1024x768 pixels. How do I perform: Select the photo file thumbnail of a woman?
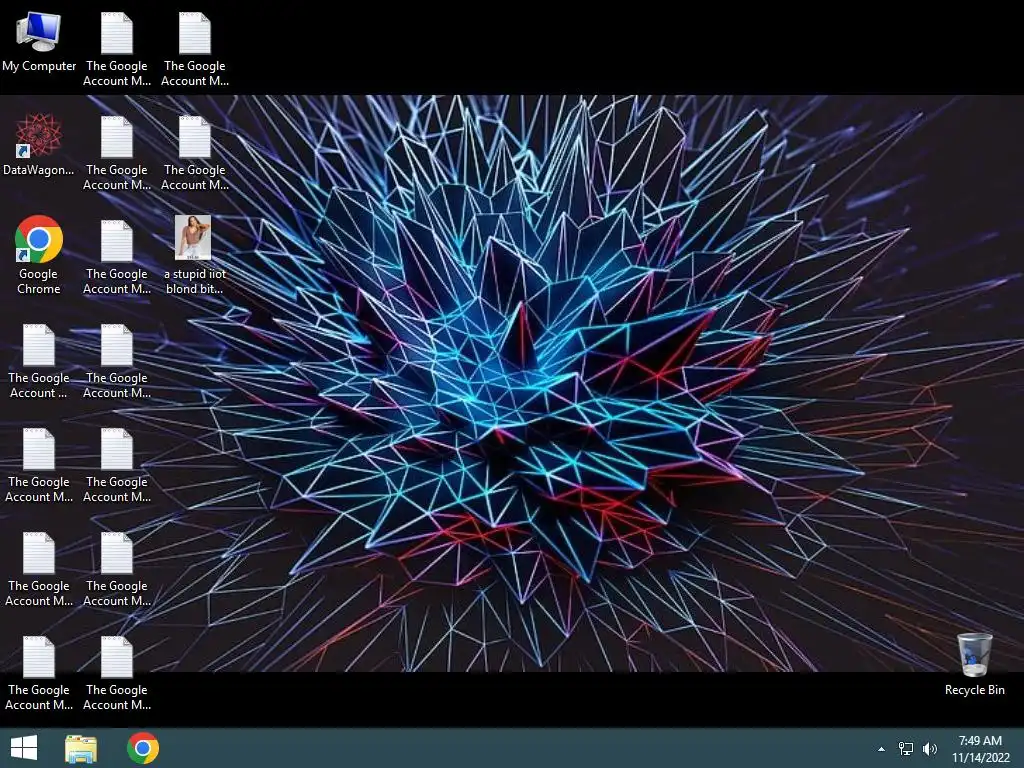(193, 238)
